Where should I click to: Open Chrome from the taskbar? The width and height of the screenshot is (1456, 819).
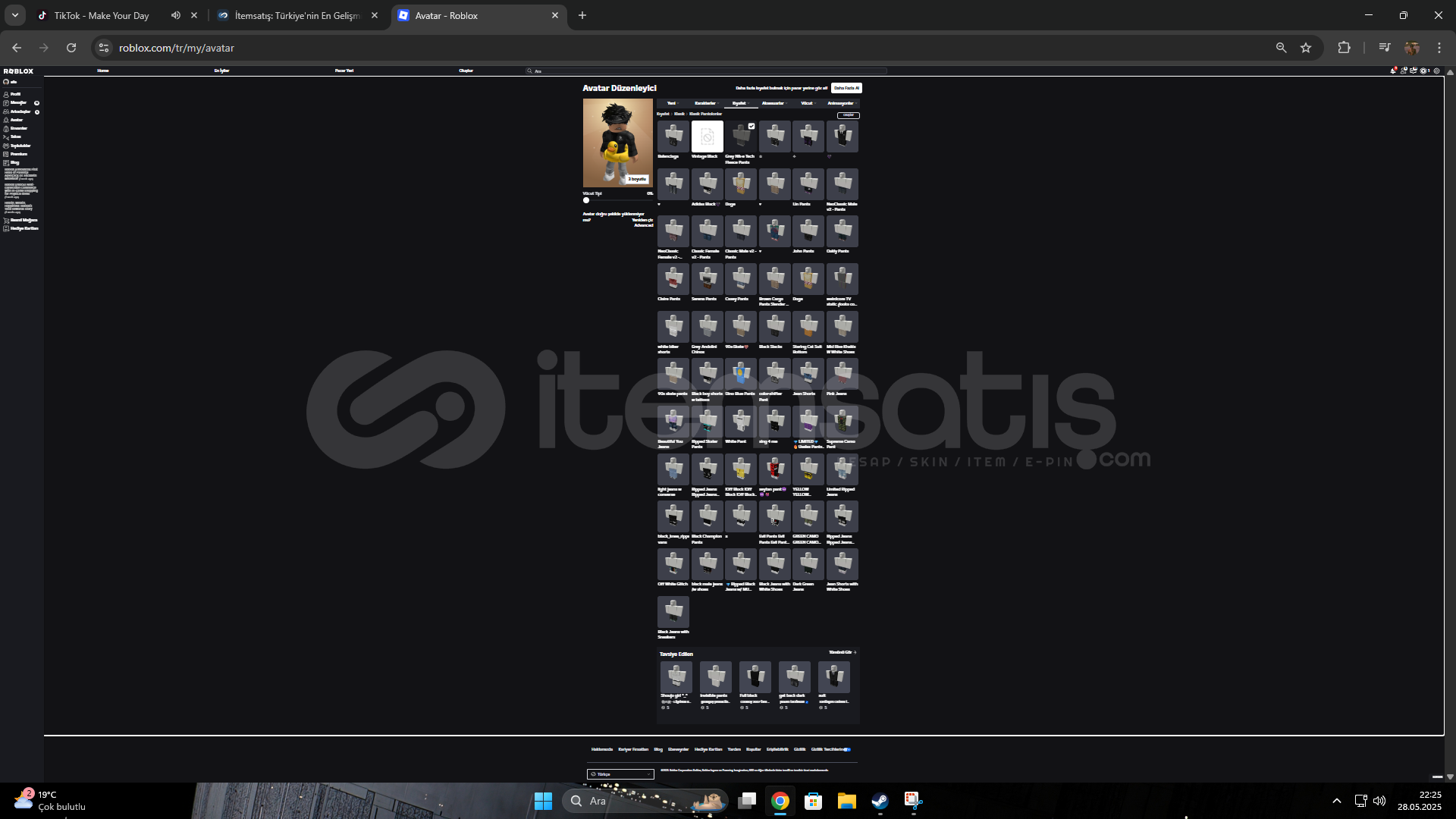coord(780,801)
